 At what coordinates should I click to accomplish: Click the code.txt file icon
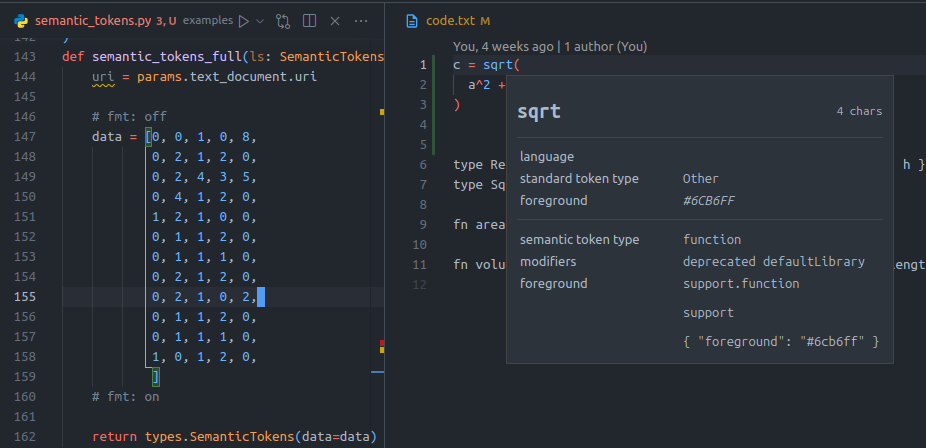coord(412,21)
